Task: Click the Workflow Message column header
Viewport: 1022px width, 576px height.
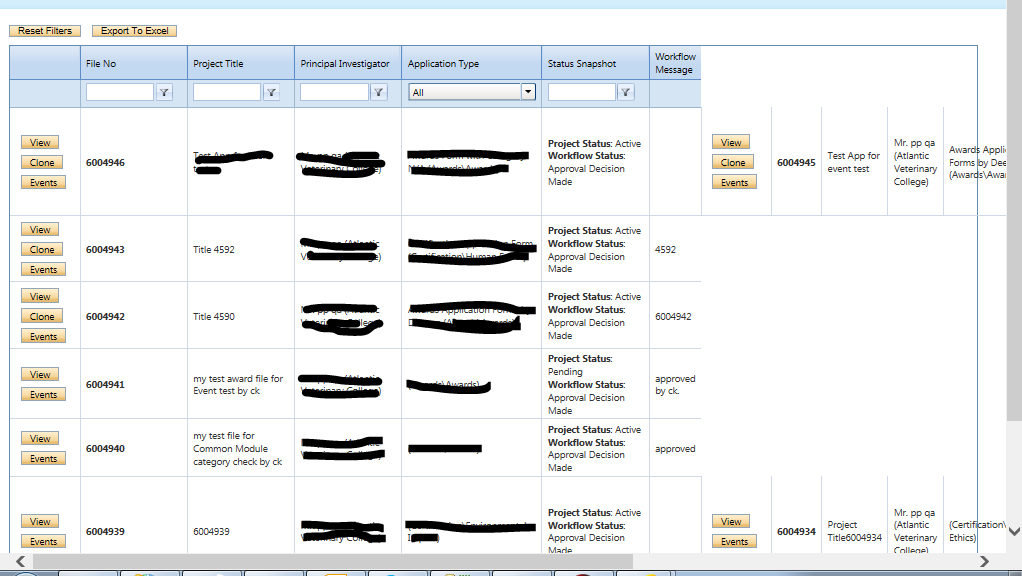Action: [675, 63]
